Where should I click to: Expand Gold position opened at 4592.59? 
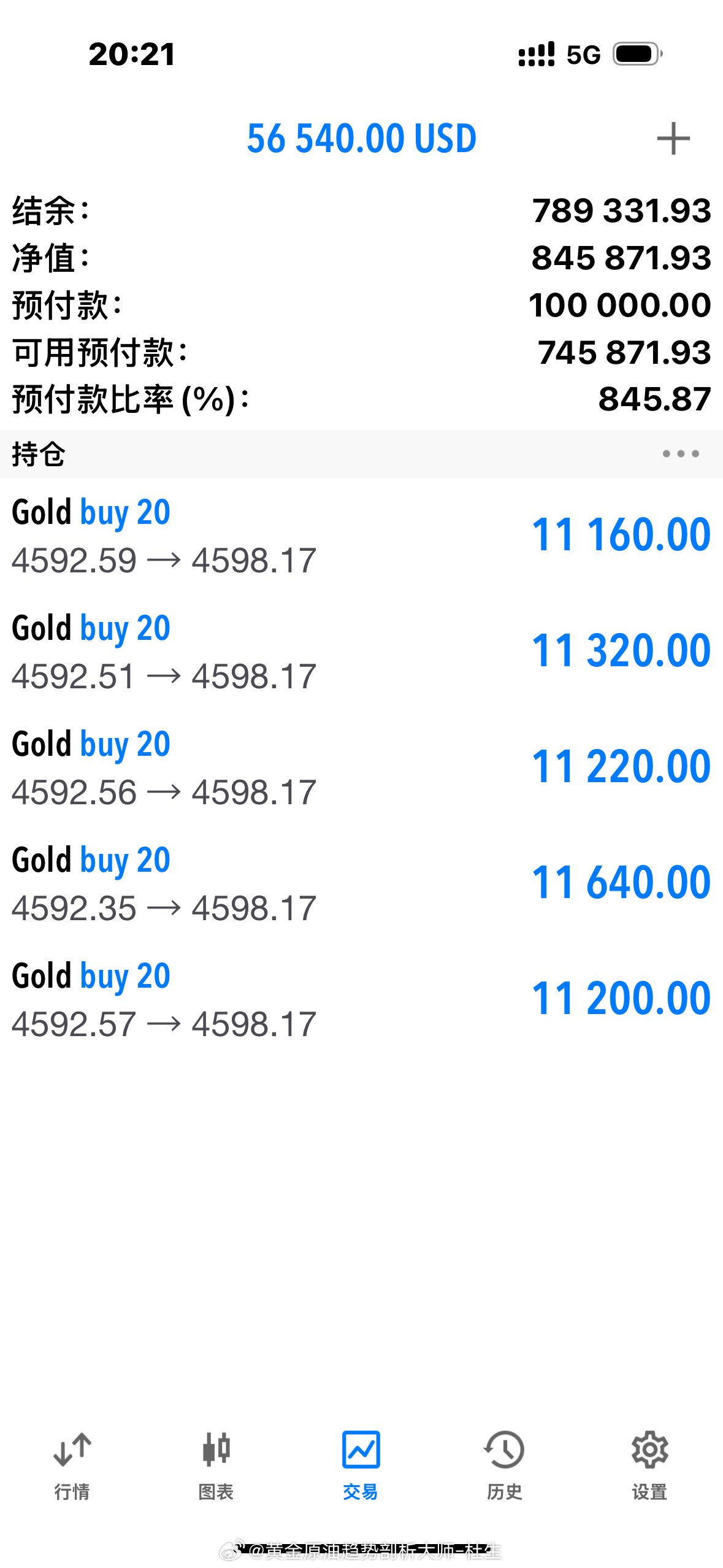coord(361,536)
